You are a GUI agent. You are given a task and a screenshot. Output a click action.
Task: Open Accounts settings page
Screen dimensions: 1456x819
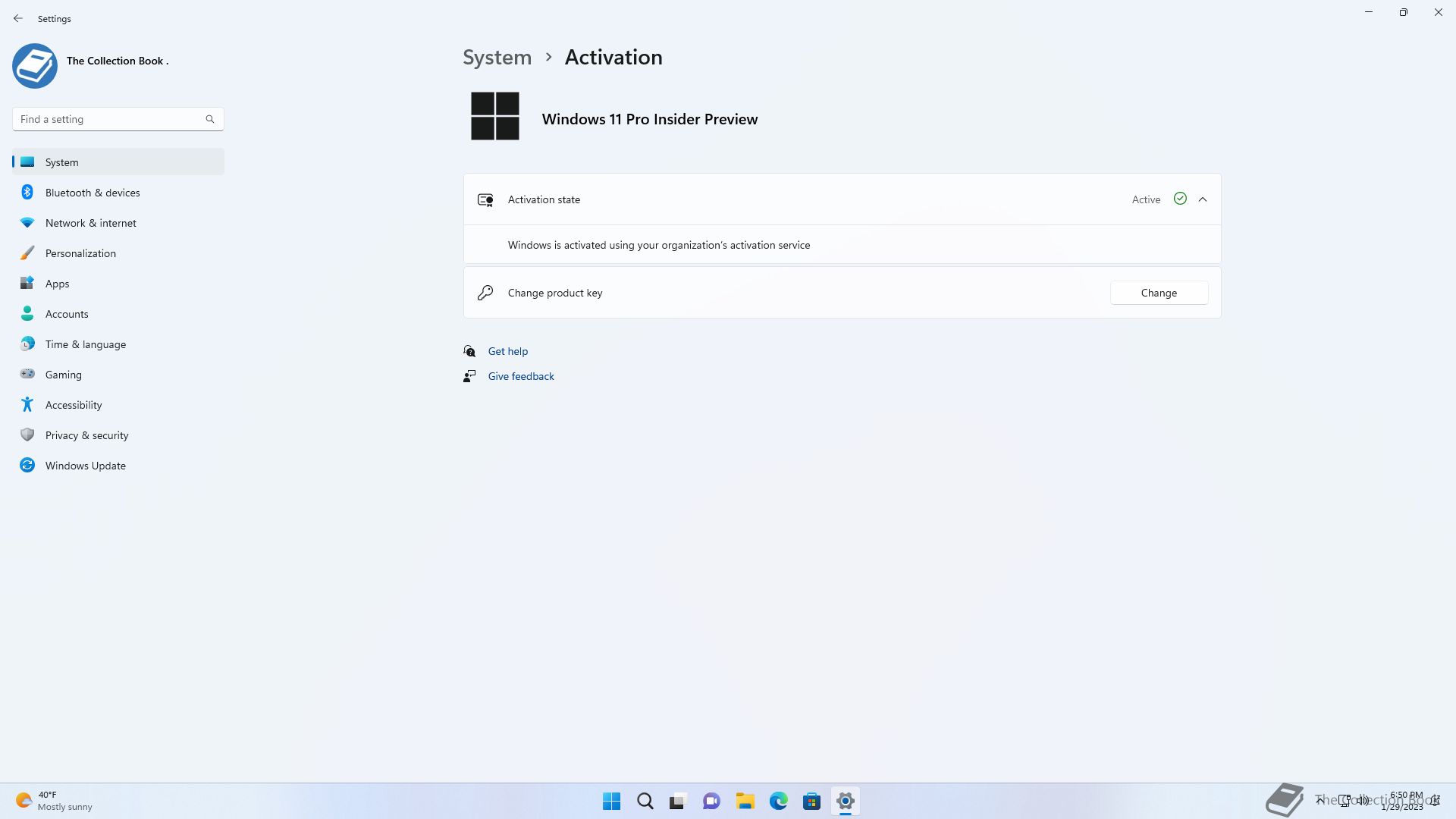tap(67, 314)
